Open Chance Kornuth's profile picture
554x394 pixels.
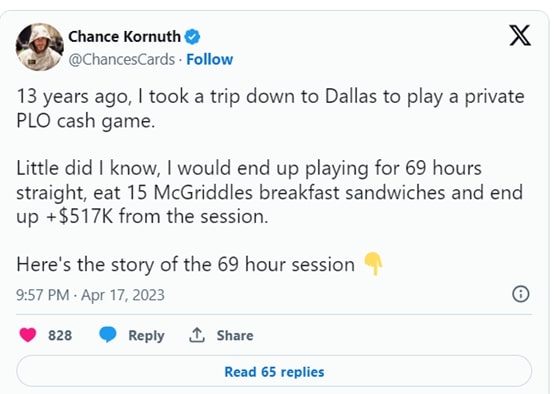[x=40, y=47]
